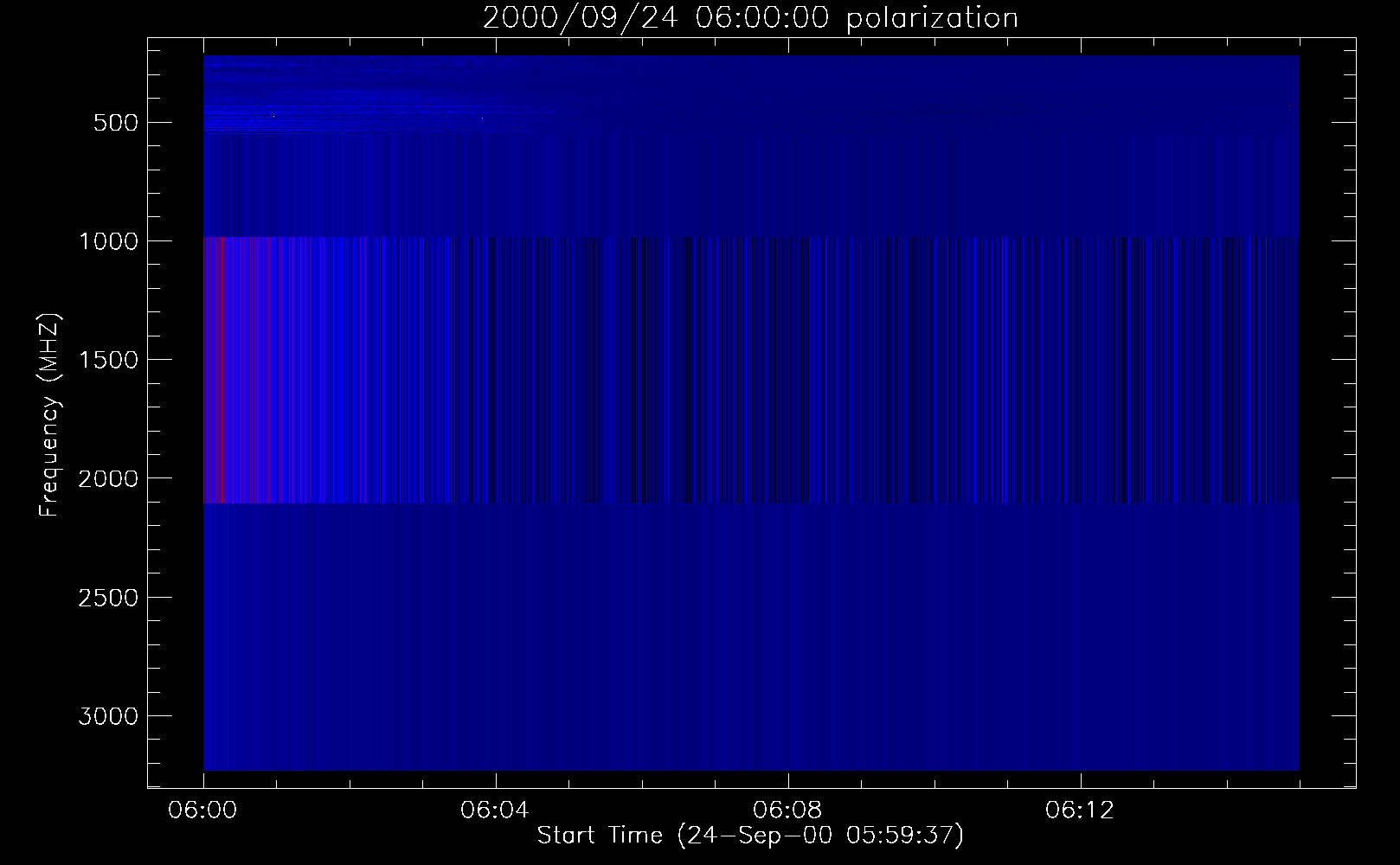This screenshot has height=865, width=1400.
Task: Click the 06:12 time tick label
Action: coord(1081,811)
